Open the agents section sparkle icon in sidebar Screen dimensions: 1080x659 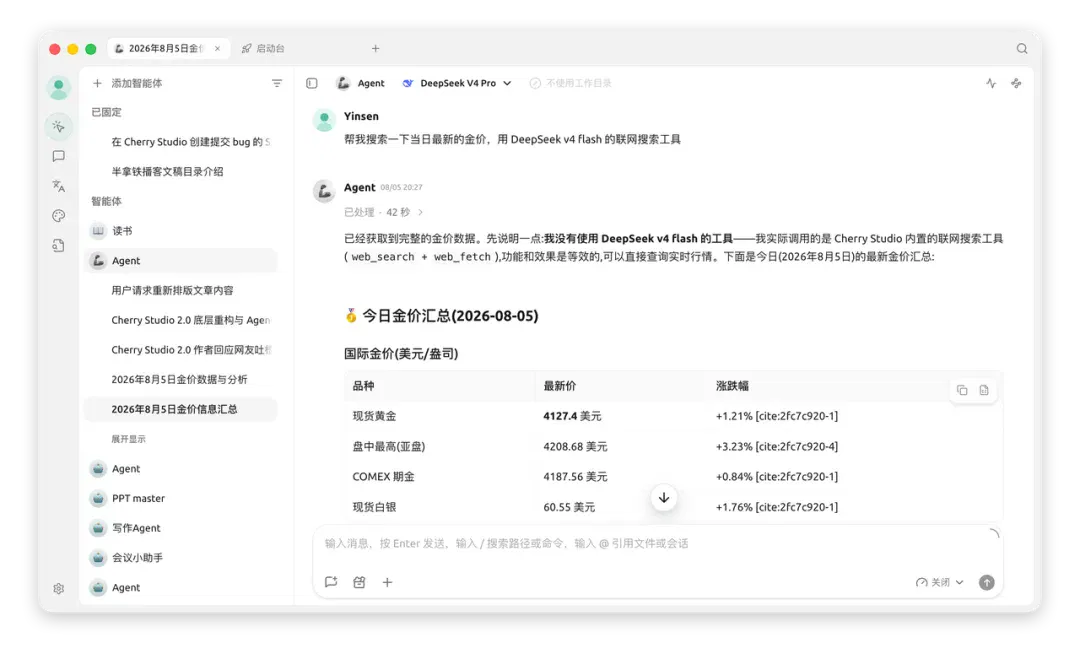click(x=59, y=127)
